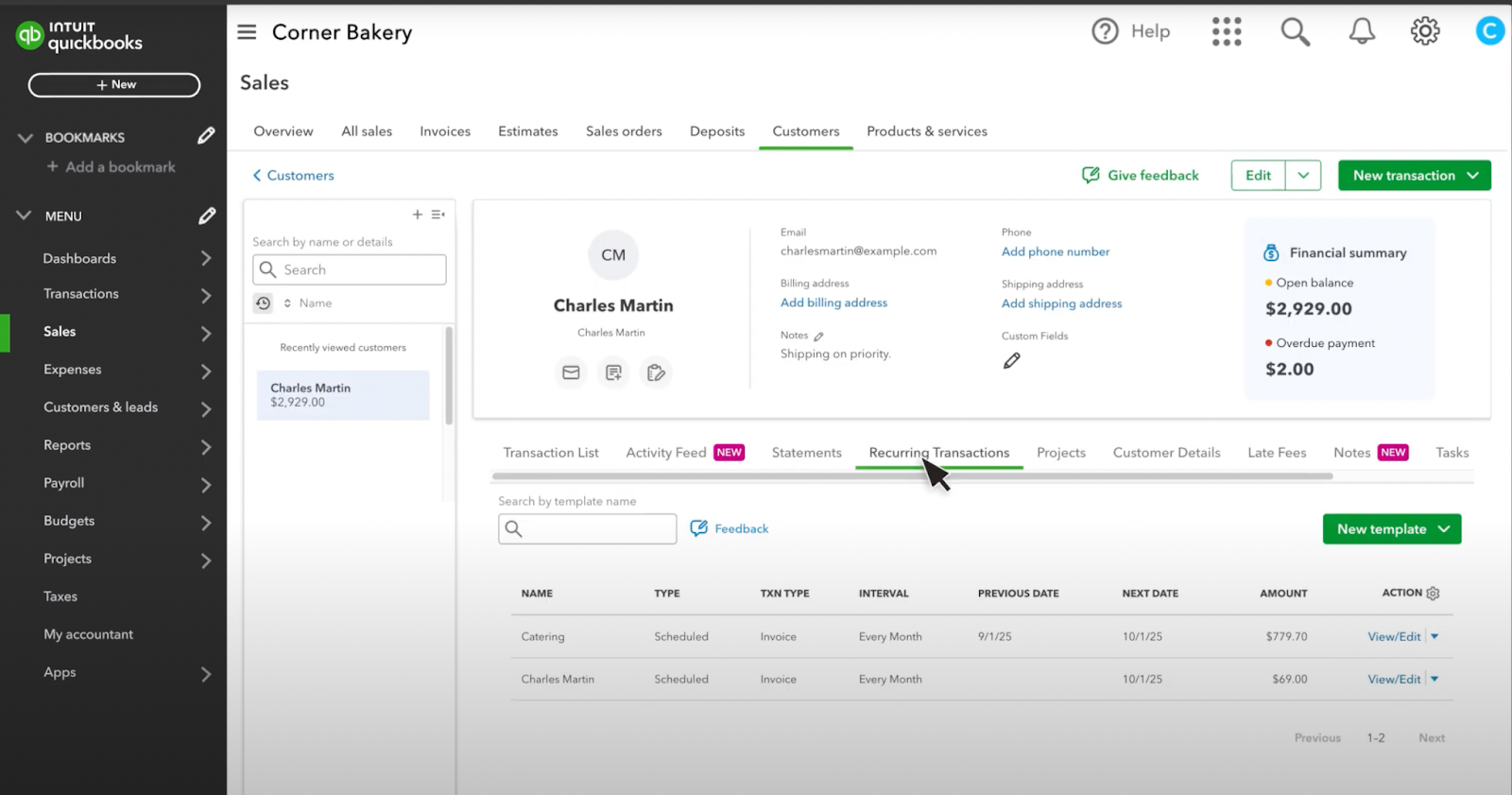The height and width of the screenshot is (795, 1512).
Task: Switch to the Estimates tab
Action: (x=528, y=131)
